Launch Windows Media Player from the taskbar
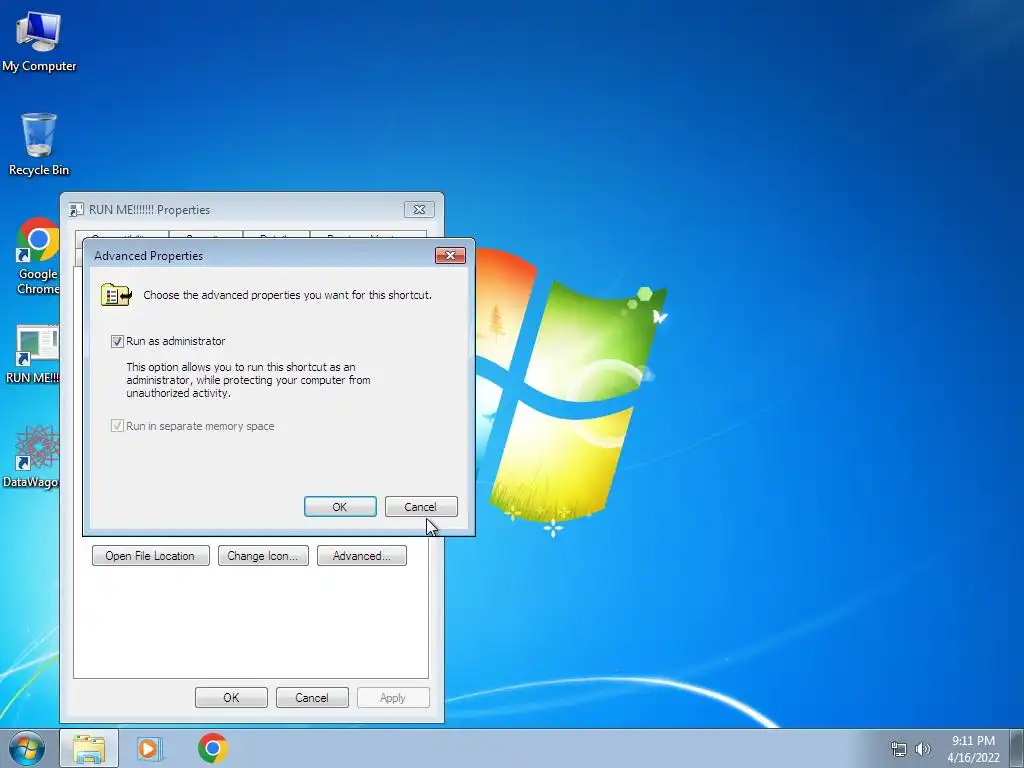The image size is (1024, 768). 150,748
